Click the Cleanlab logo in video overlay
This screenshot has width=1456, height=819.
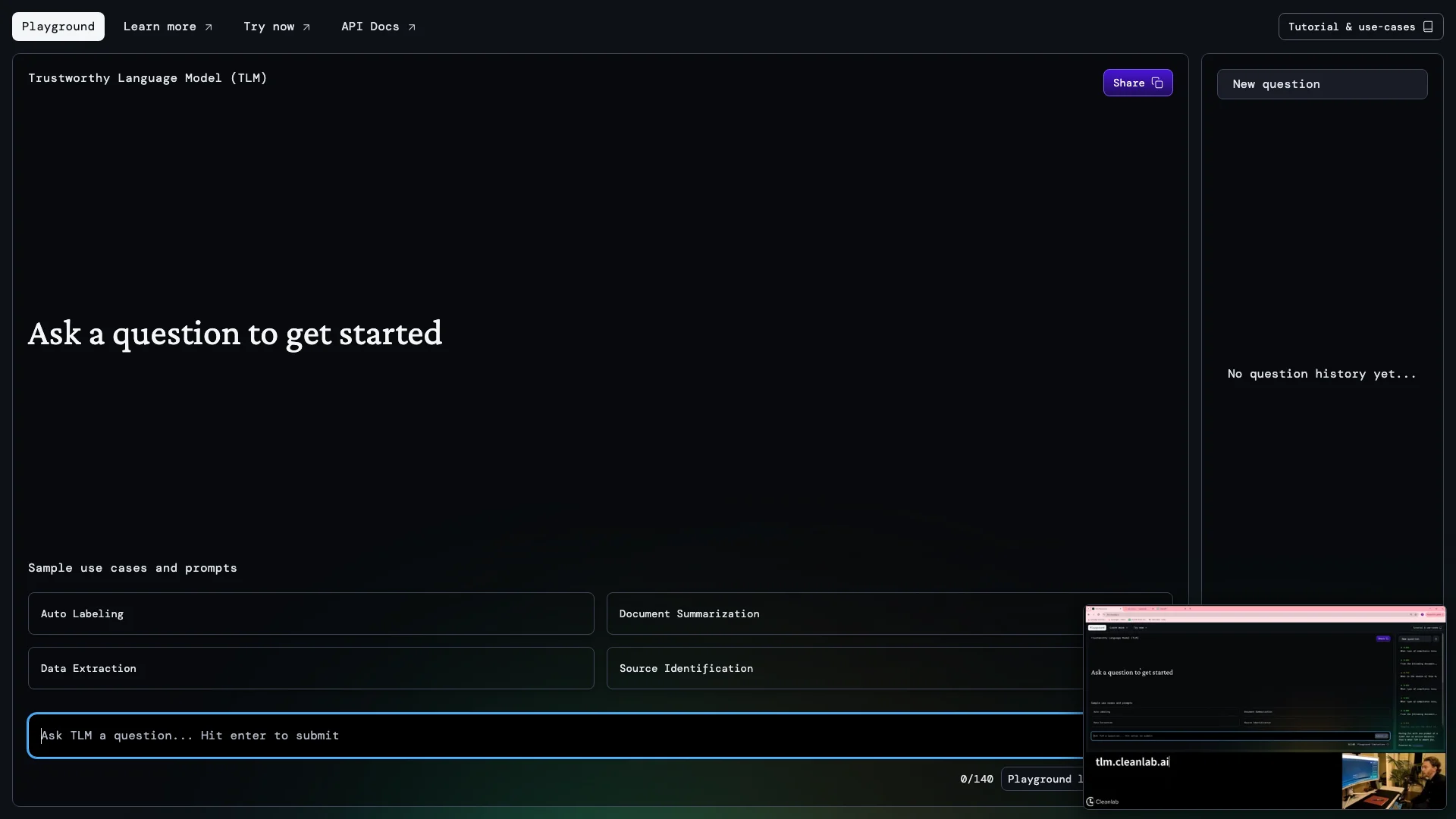(1103, 802)
